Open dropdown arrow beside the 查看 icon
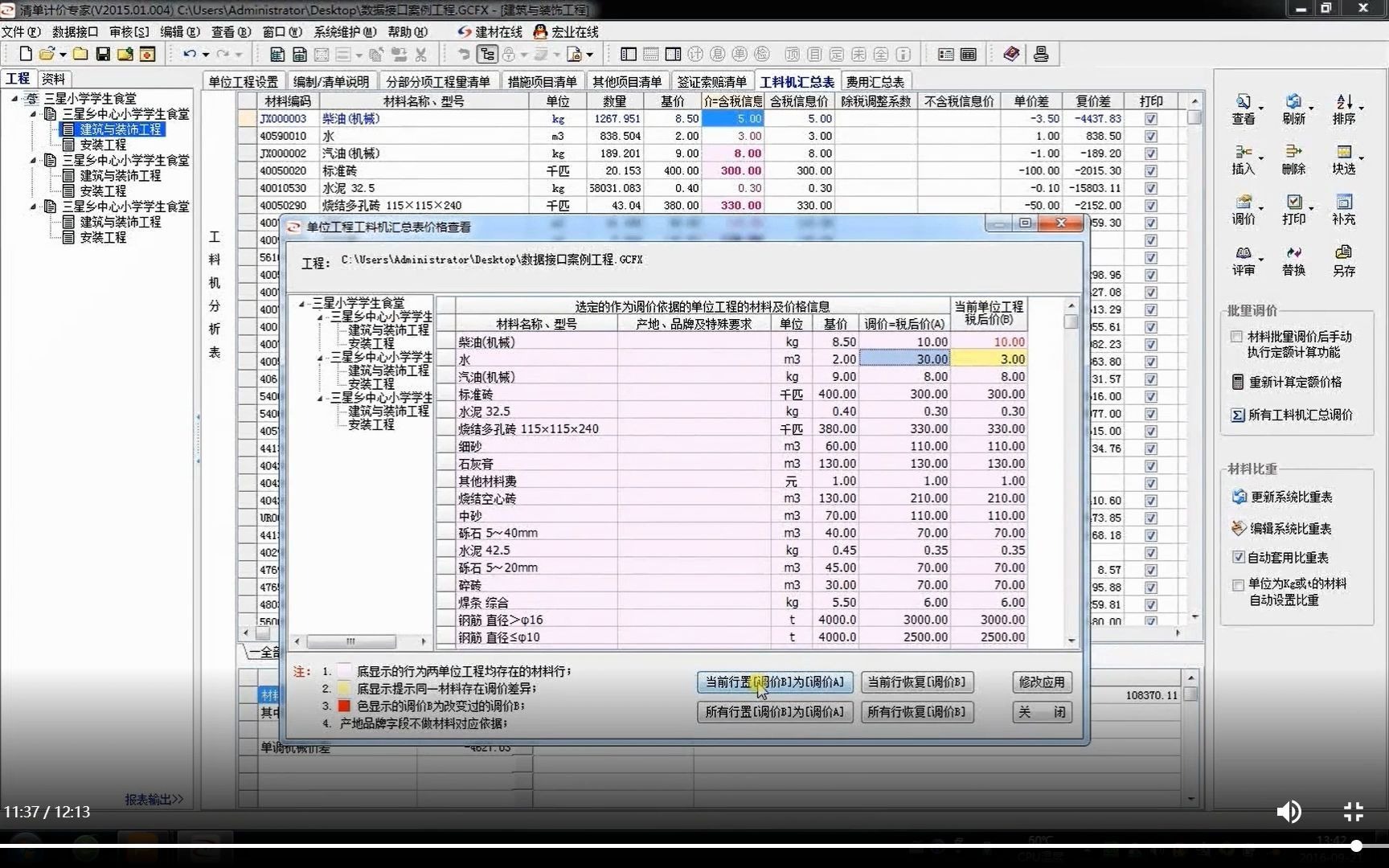Screen dimensions: 1389x868 [1260, 108]
